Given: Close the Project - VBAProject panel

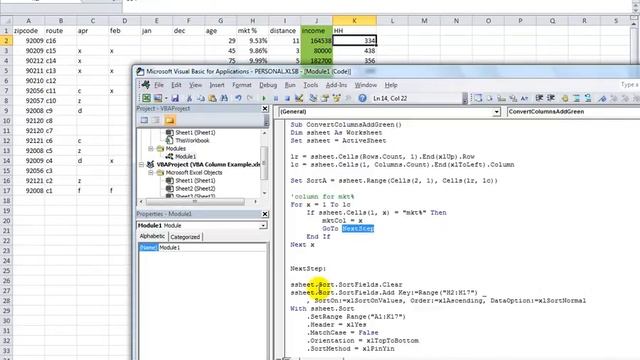Looking at the screenshot, I should (265, 109).
